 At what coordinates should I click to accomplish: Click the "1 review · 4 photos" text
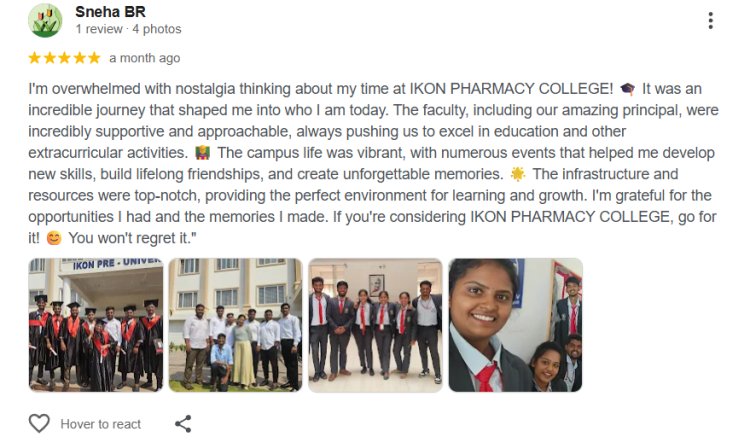[127, 30]
